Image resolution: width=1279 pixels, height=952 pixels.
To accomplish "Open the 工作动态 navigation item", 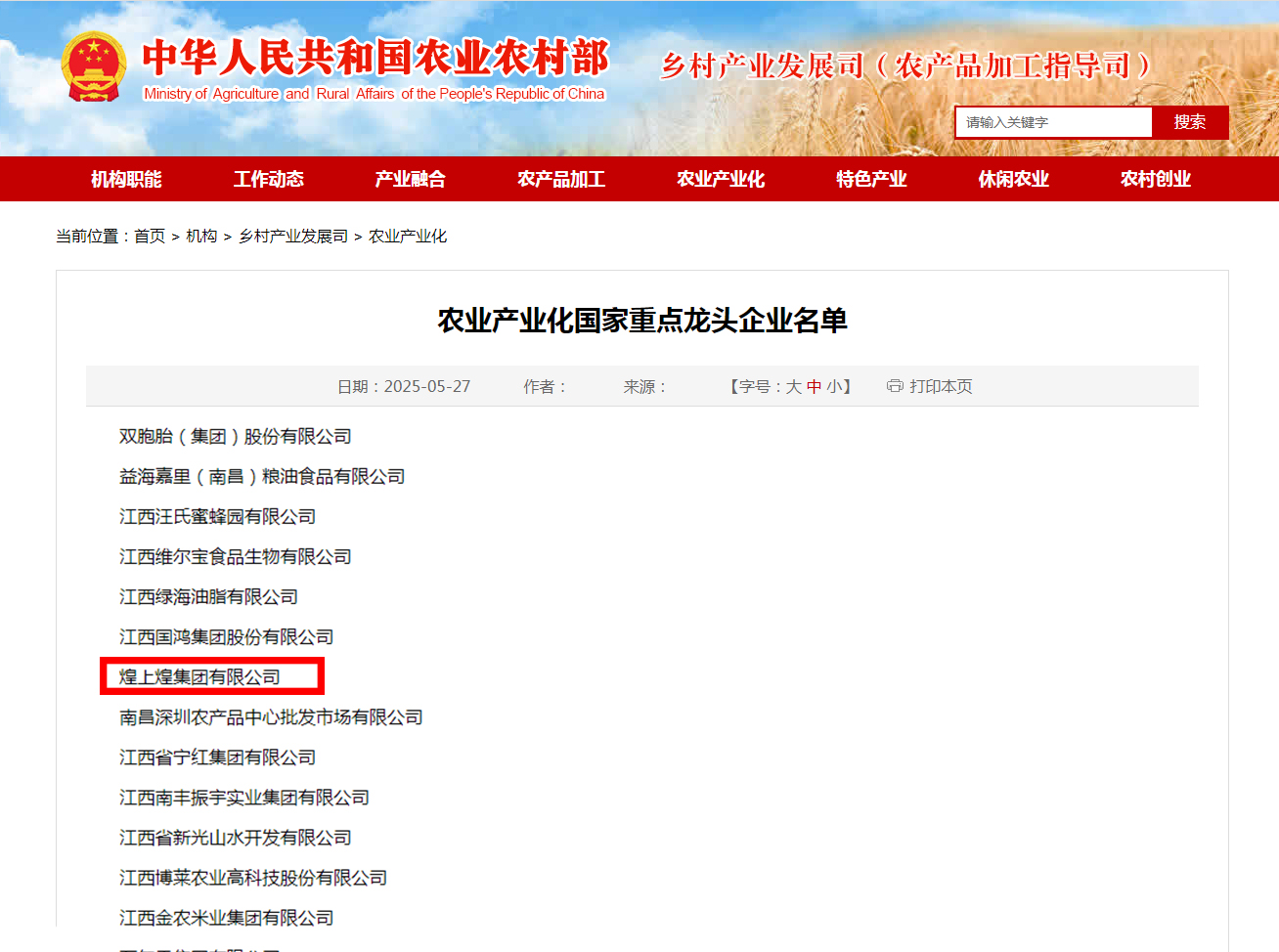I will tap(269, 179).
